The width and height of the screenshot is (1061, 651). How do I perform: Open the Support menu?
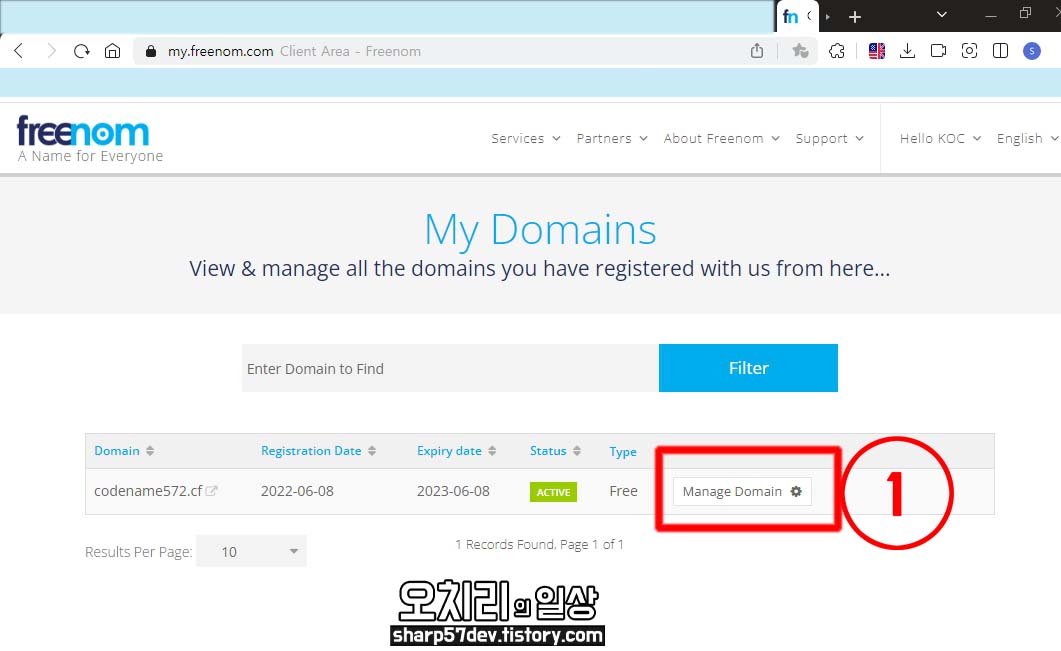tap(830, 138)
